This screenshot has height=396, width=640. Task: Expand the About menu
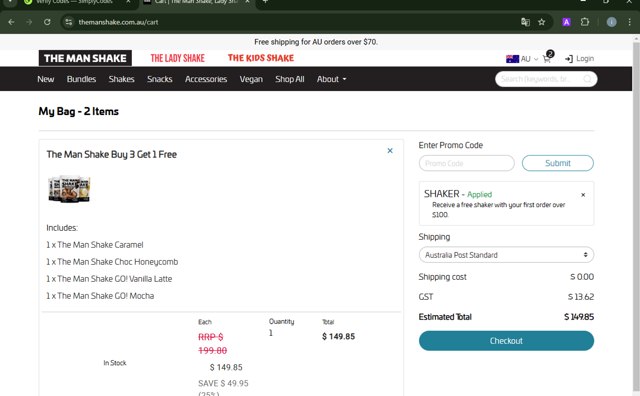[x=331, y=79]
